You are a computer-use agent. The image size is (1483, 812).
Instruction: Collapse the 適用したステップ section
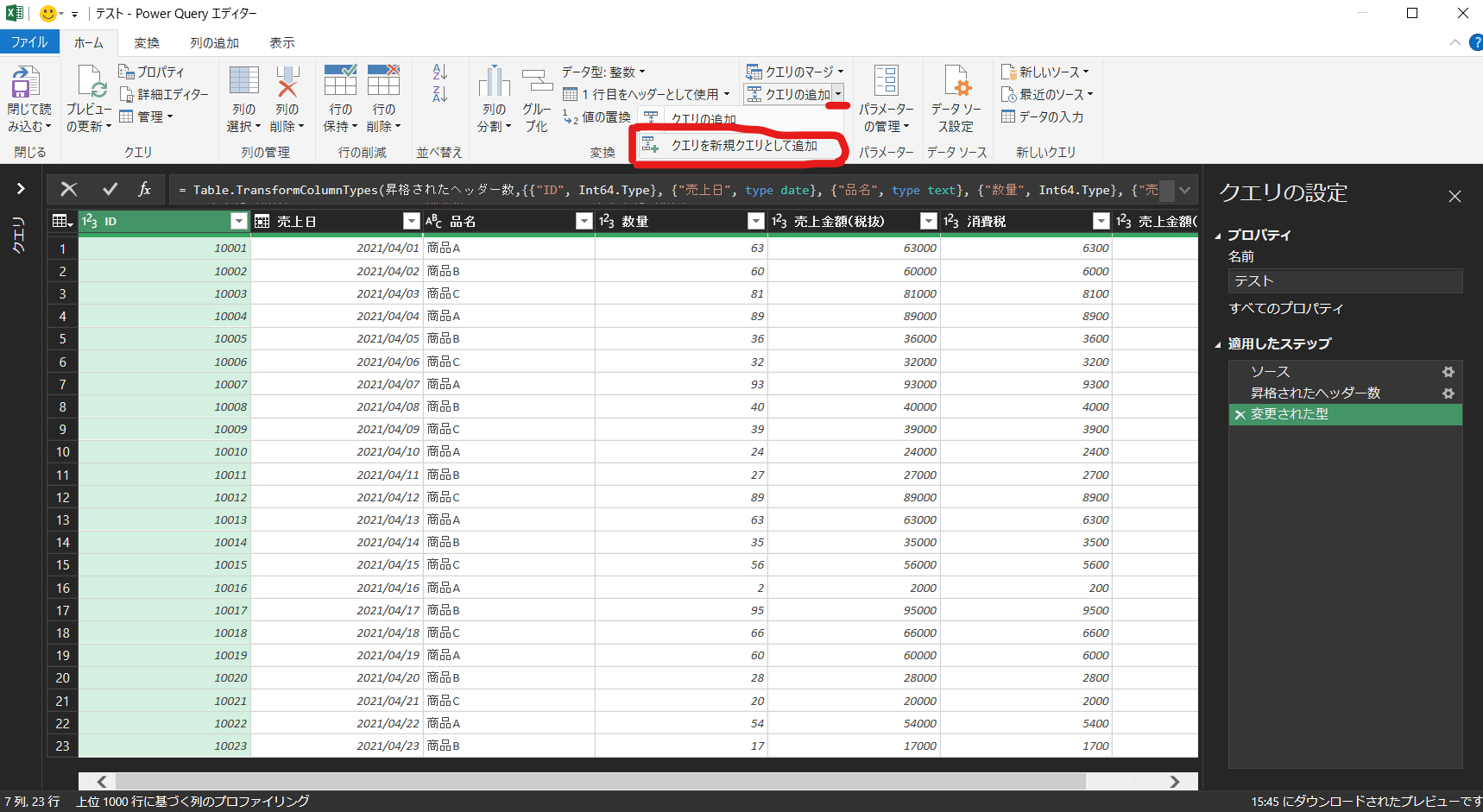tap(1218, 344)
